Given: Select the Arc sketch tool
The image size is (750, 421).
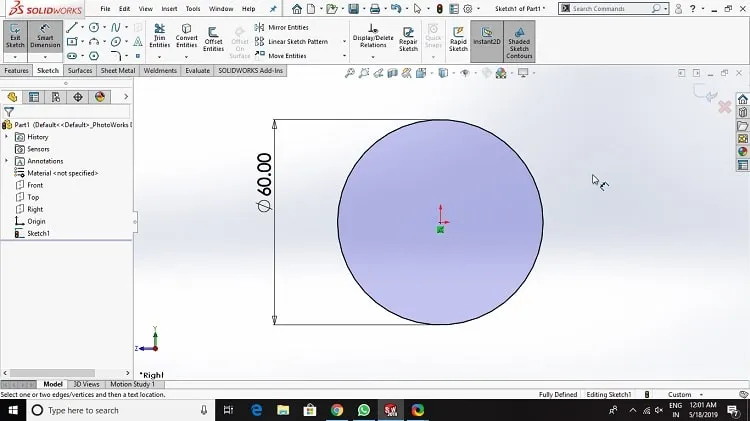Looking at the screenshot, I should pyautogui.click(x=94, y=42).
